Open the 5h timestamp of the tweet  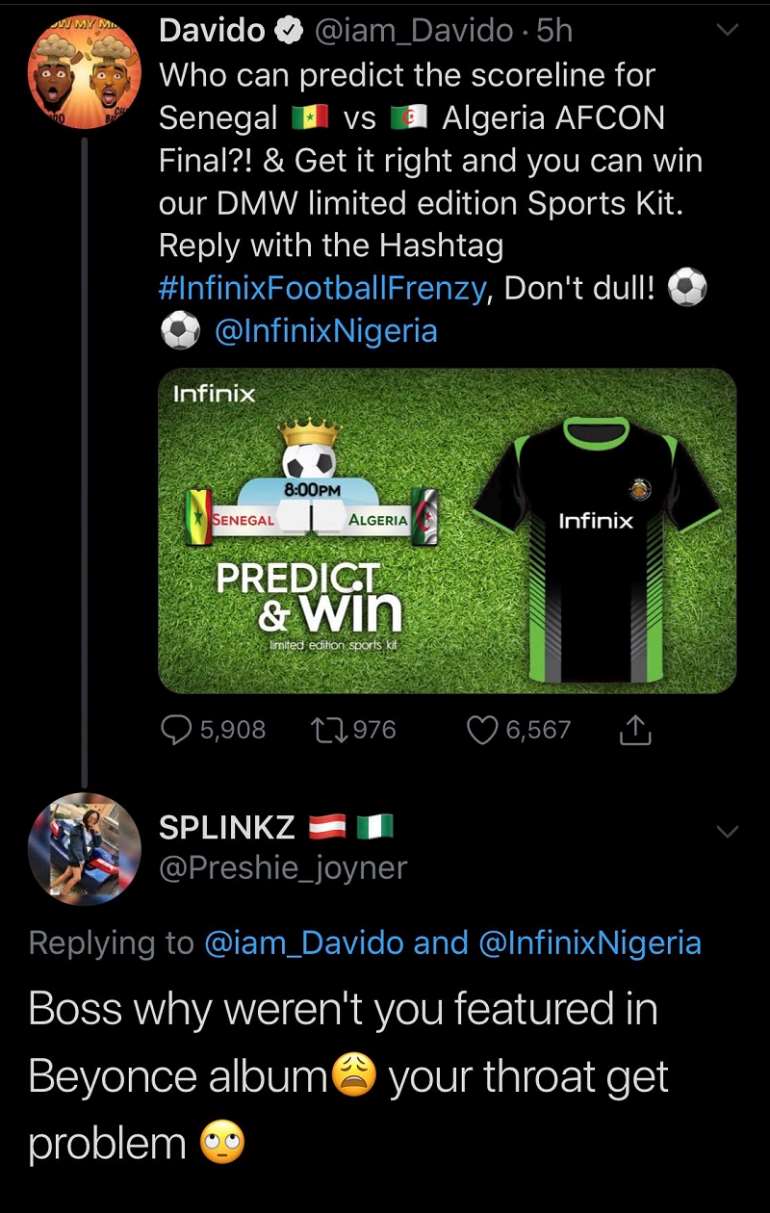coord(555,32)
